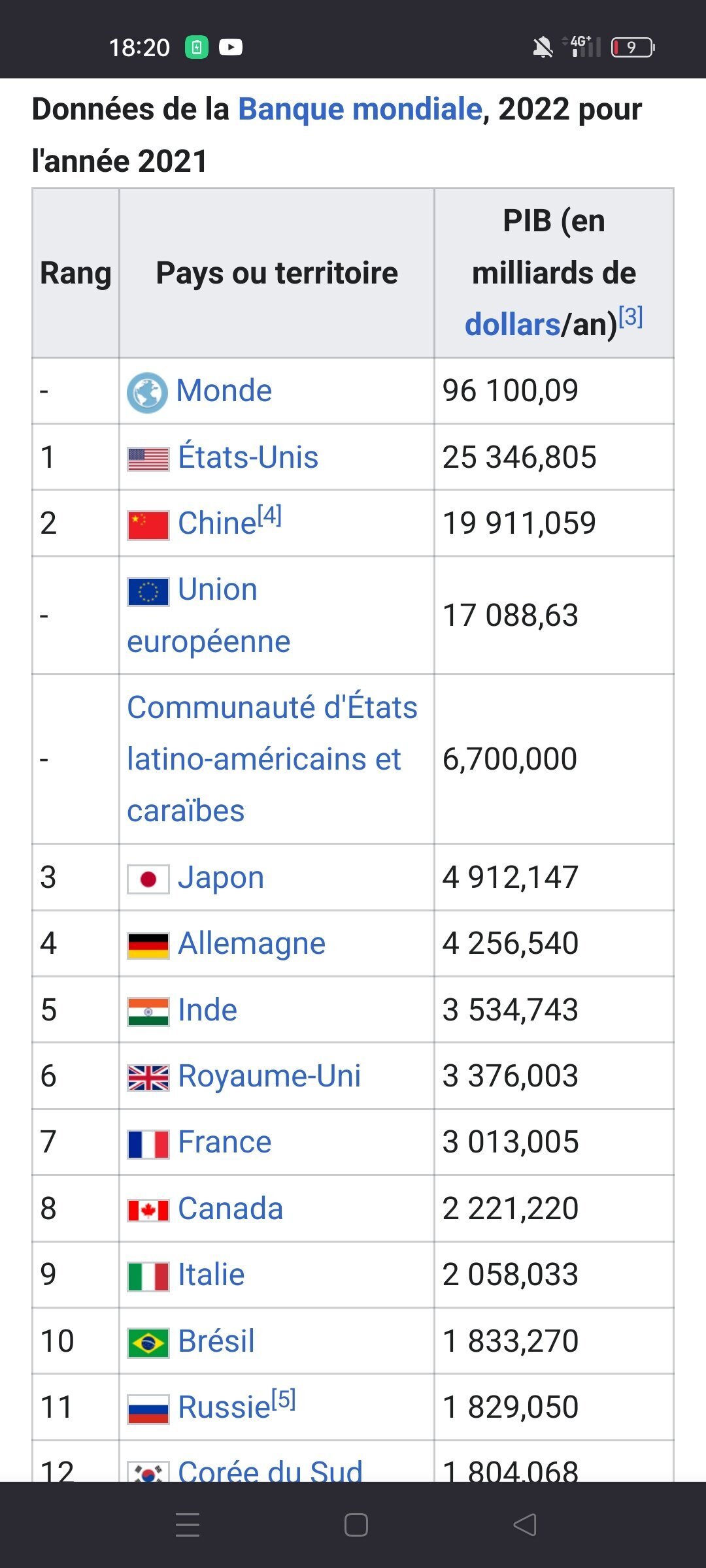Image resolution: width=706 pixels, height=1568 pixels.
Task: Tap the YouTube notification icon in status bar
Action: [x=230, y=47]
